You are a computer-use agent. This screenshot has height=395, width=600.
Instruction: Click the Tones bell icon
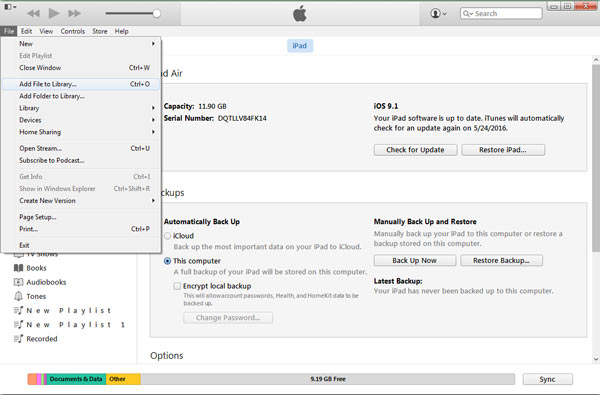18,296
